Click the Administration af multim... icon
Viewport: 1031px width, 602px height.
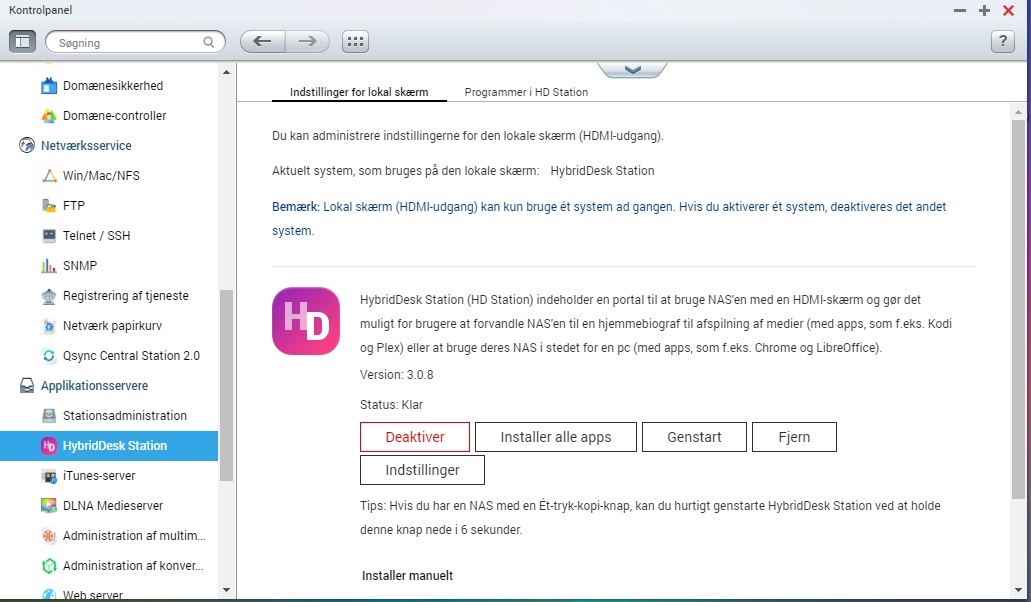click(49, 536)
